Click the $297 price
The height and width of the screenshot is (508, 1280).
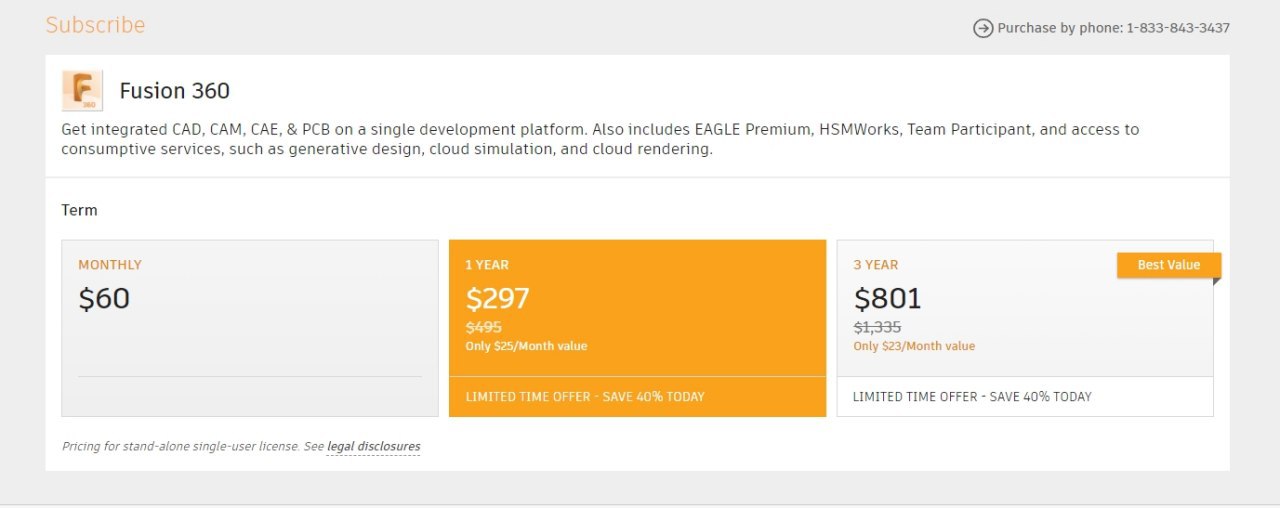click(498, 298)
